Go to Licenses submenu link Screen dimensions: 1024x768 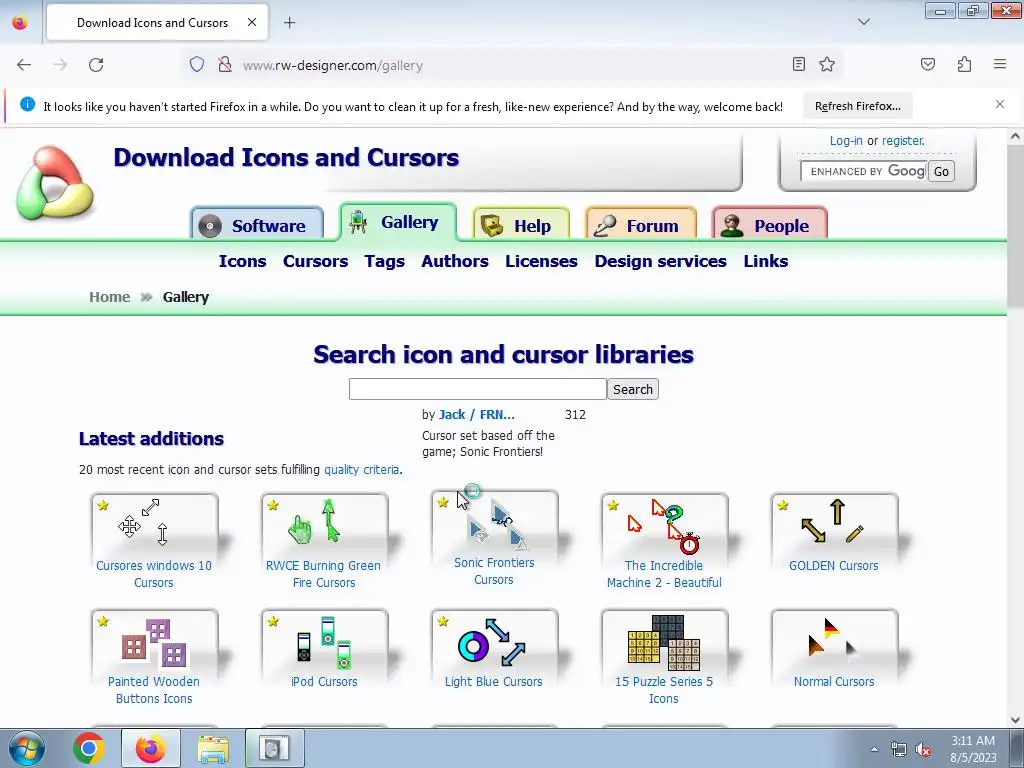pos(541,261)
